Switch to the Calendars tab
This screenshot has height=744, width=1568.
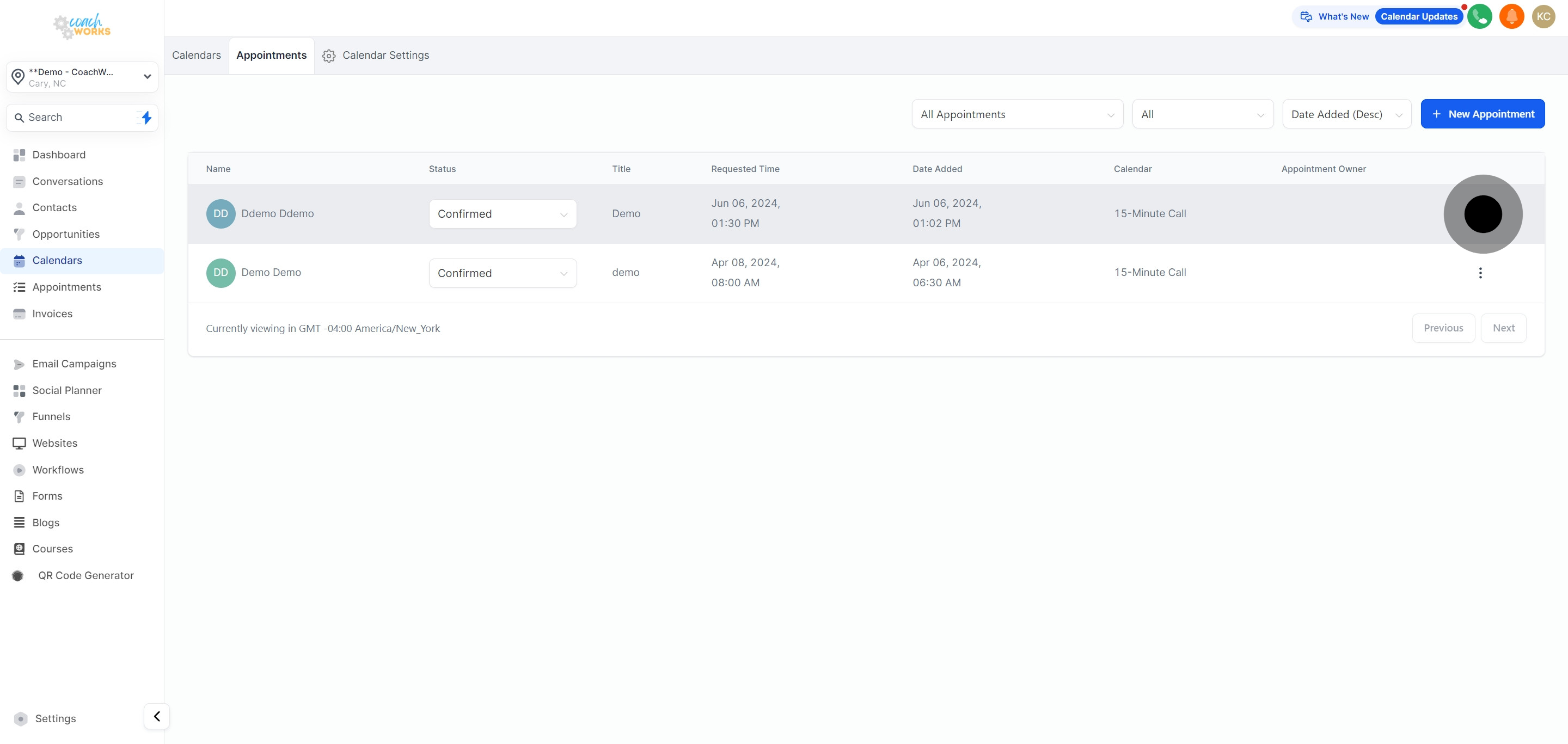[x=196, y=56]
